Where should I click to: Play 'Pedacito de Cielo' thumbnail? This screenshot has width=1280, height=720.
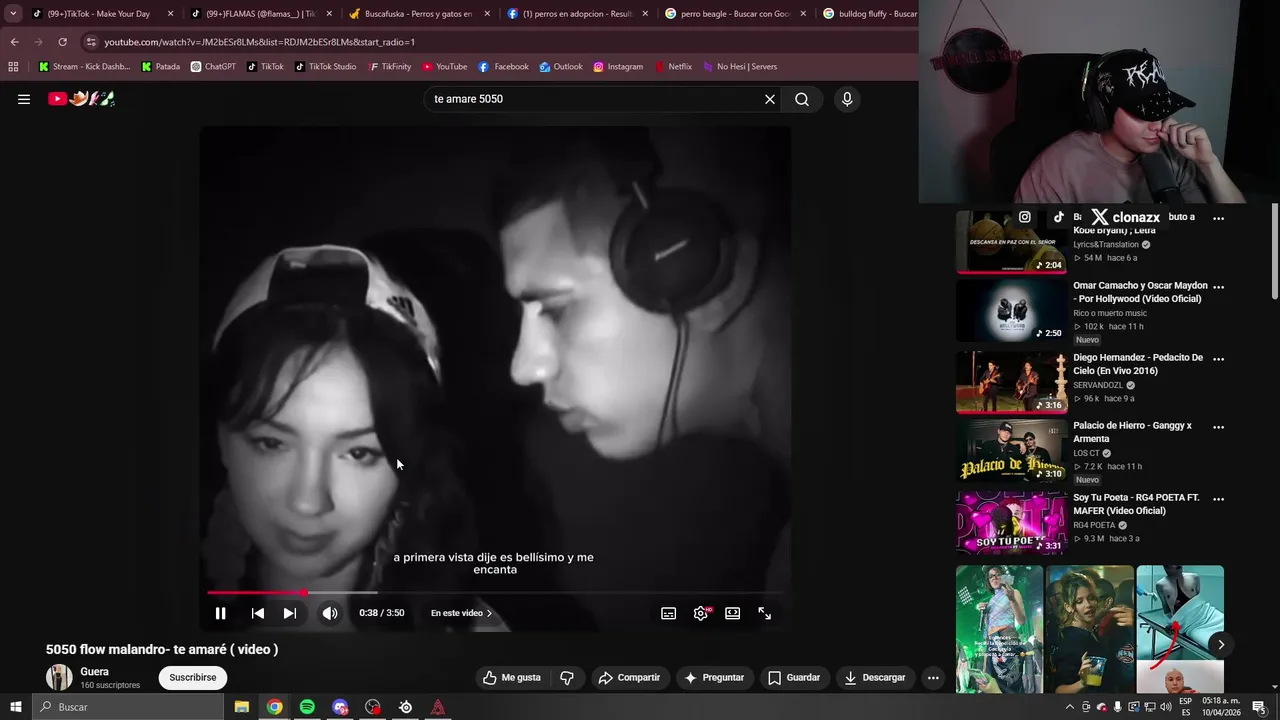(x=1011, y=382)
